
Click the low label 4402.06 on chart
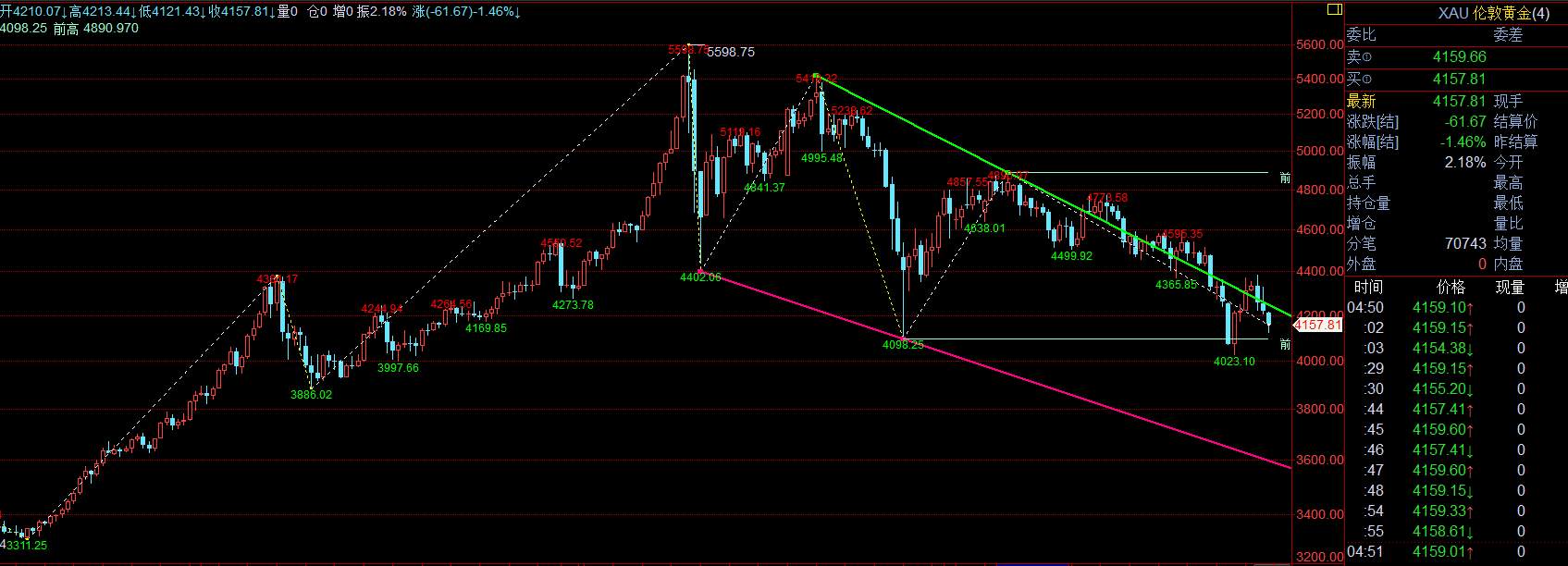point(700,277)
